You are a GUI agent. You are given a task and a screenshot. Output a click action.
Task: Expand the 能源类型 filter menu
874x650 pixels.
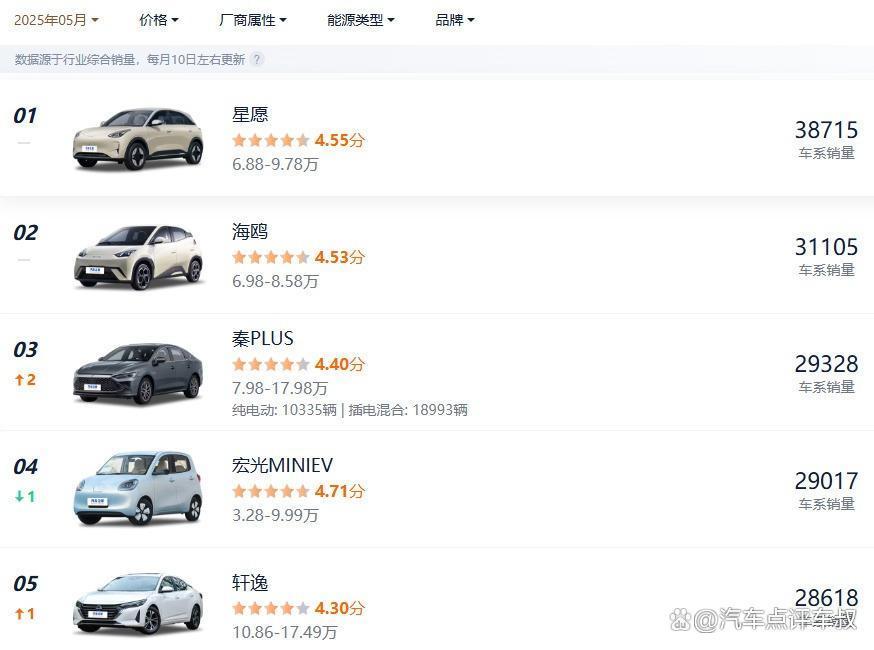click(360, 20)
